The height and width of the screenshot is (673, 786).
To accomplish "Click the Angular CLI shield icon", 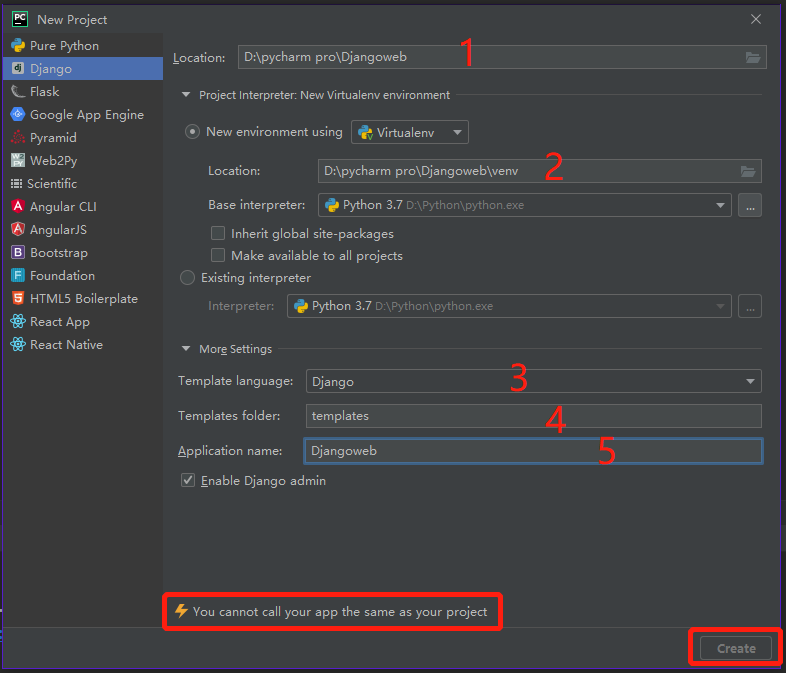I will (18, 206).
